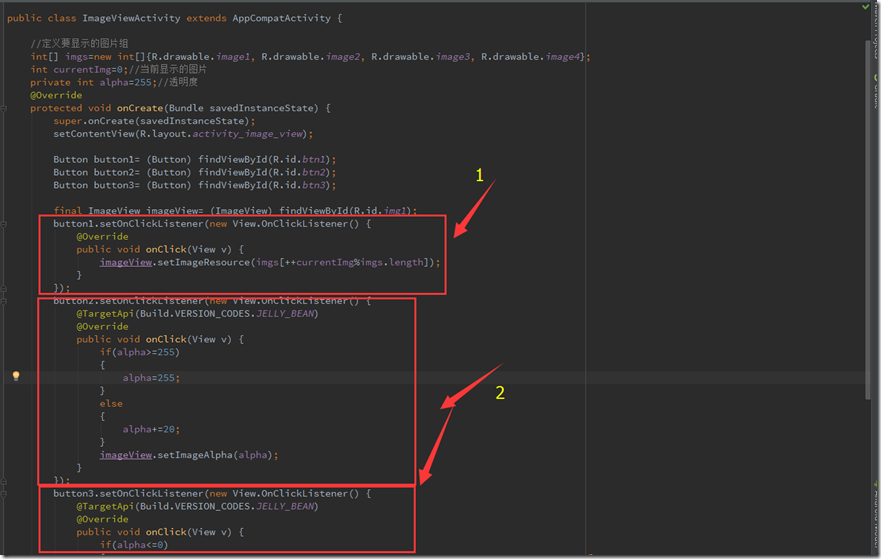Image resolution: width=881 pixels, height=559 pixels.
Task: Click activity_image_view in setContentView
Action: click(x=252, y=133)
